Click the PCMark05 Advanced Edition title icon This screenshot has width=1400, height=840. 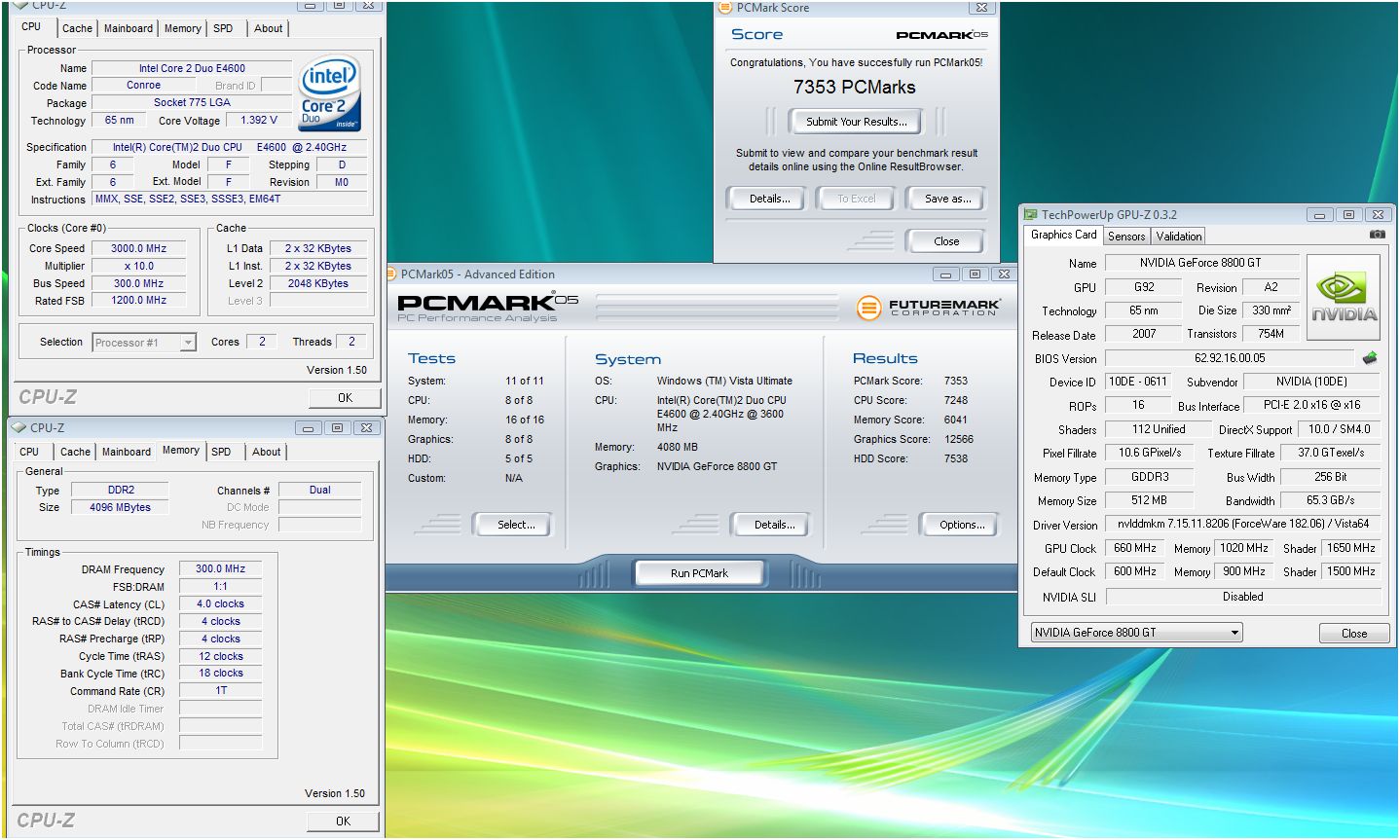(391, 274)
